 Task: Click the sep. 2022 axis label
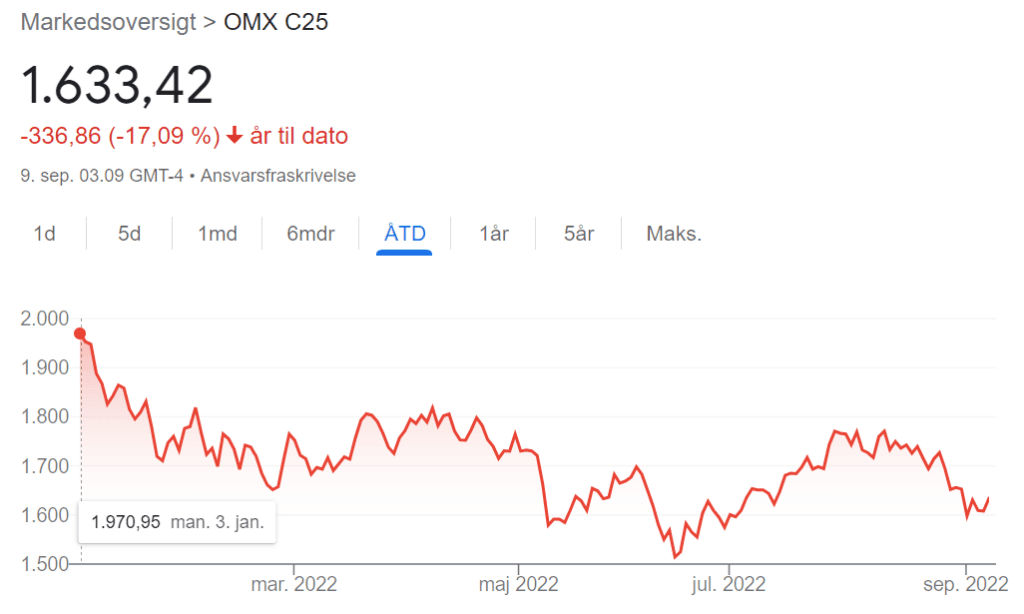964,583
